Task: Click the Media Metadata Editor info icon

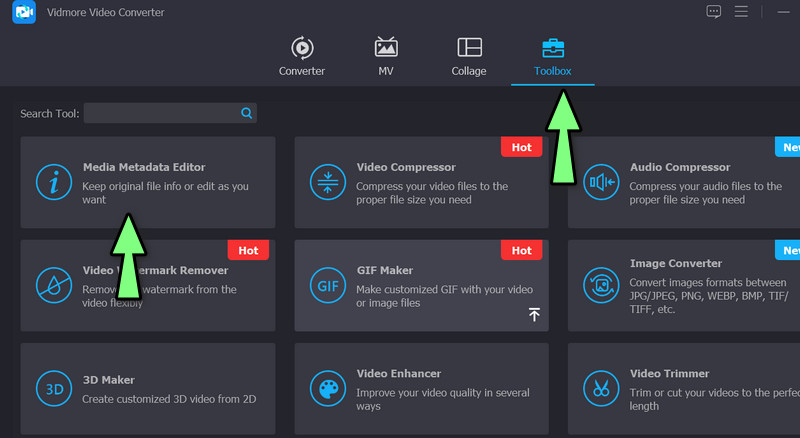Action: click(52, 182)
